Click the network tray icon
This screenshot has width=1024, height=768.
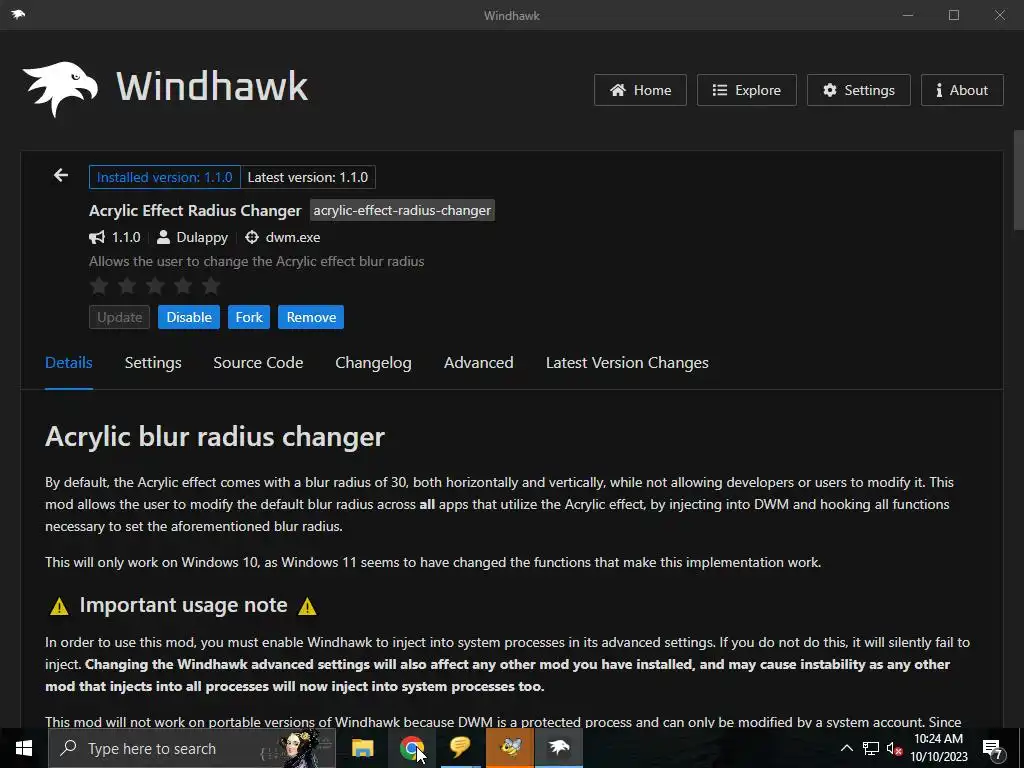pos(871,748)
